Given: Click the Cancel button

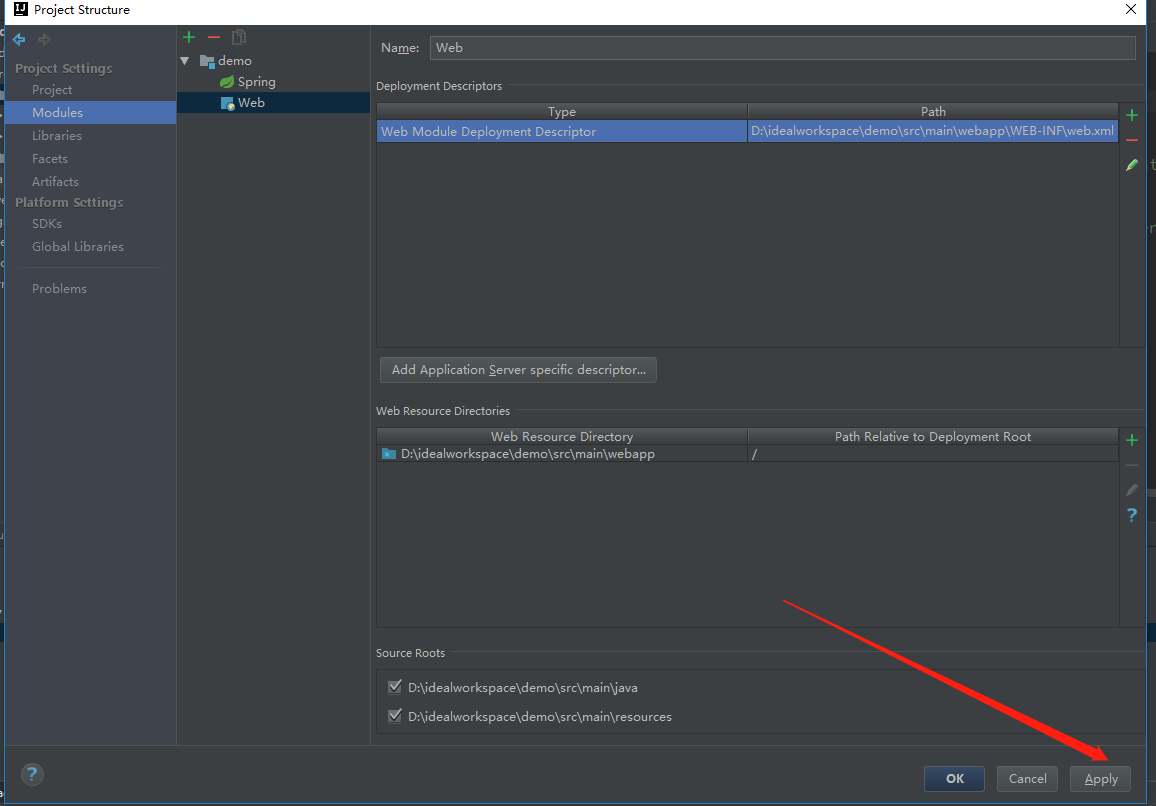Looking at the screenshot, I should (x=1027, y=779).
